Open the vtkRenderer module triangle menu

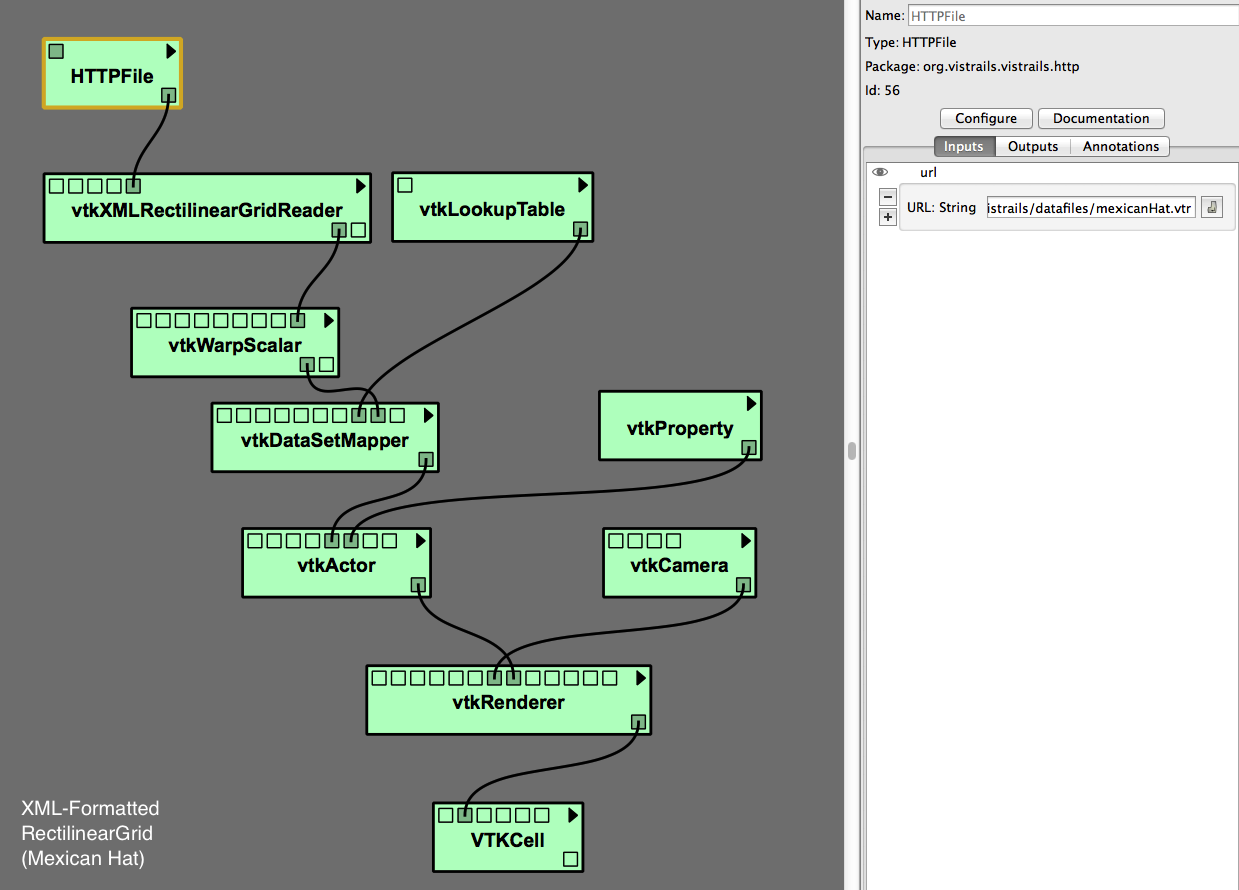pyautogui.click(x=640, y=678)
